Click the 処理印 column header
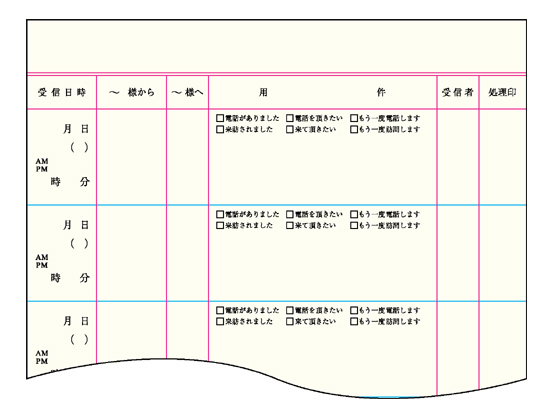 pyautogui.click(x=502, y=92)
